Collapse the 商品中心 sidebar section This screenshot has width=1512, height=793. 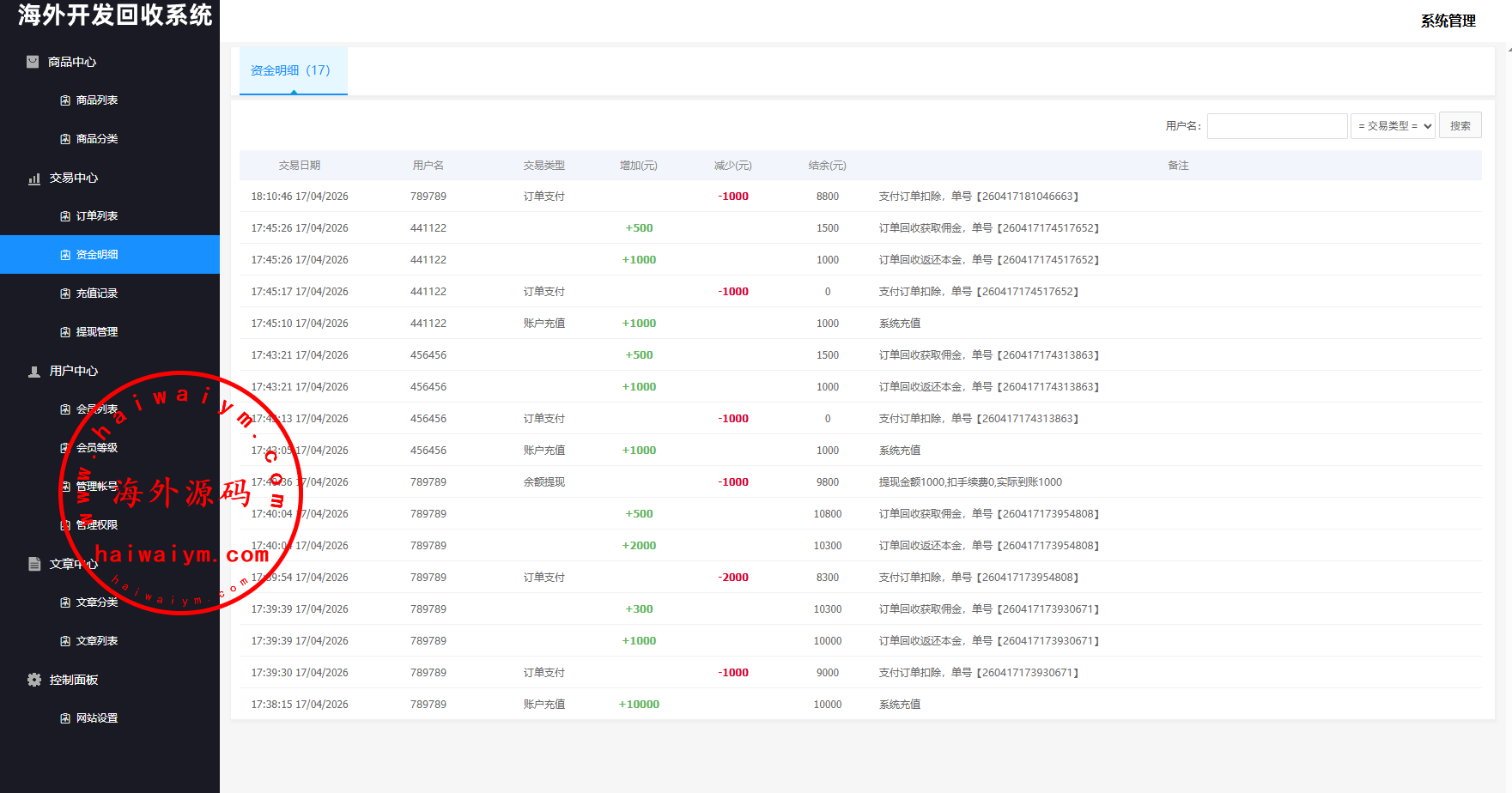point(72,62)
